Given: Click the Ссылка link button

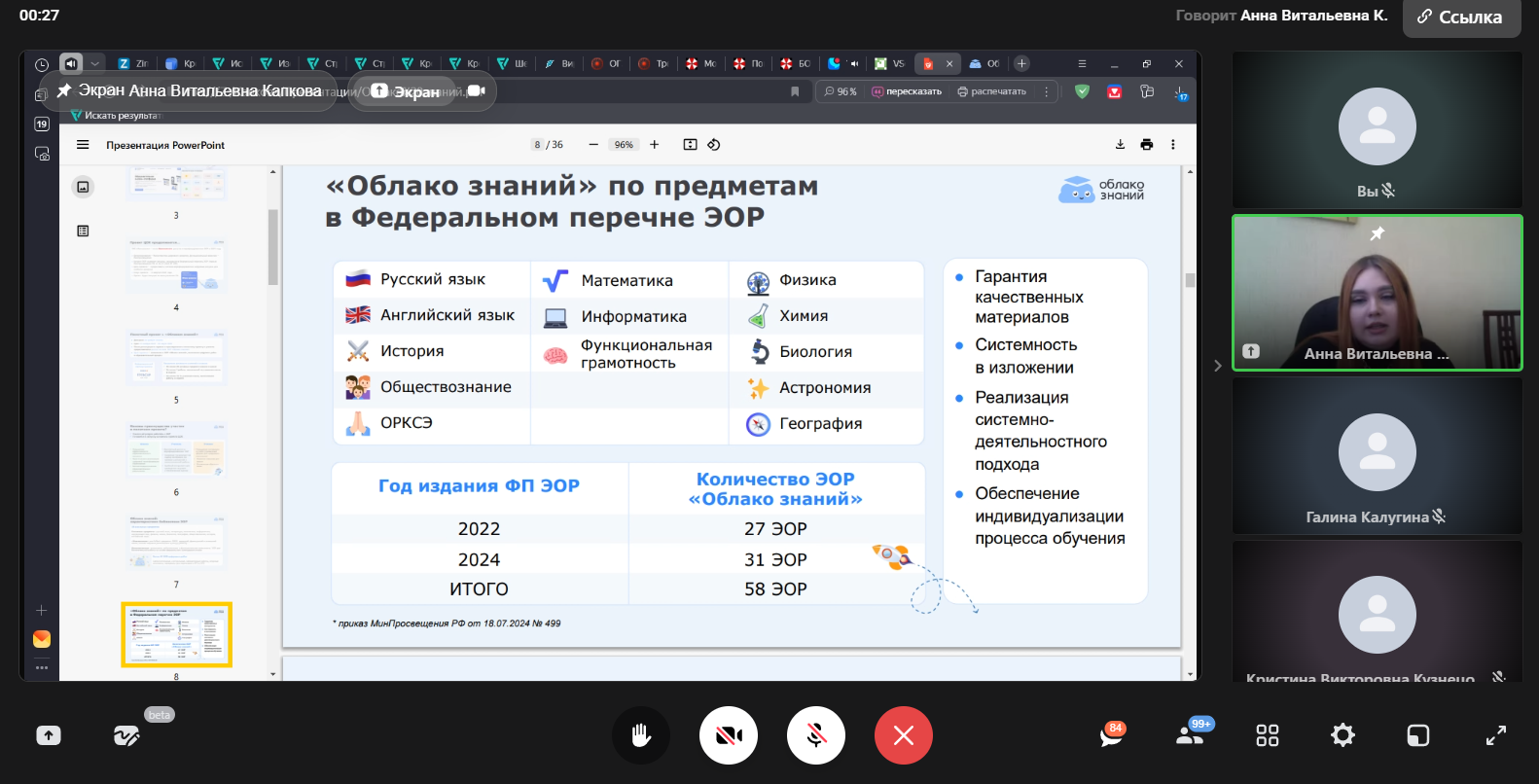Looking at the screenshot, I should point(1460,18).
